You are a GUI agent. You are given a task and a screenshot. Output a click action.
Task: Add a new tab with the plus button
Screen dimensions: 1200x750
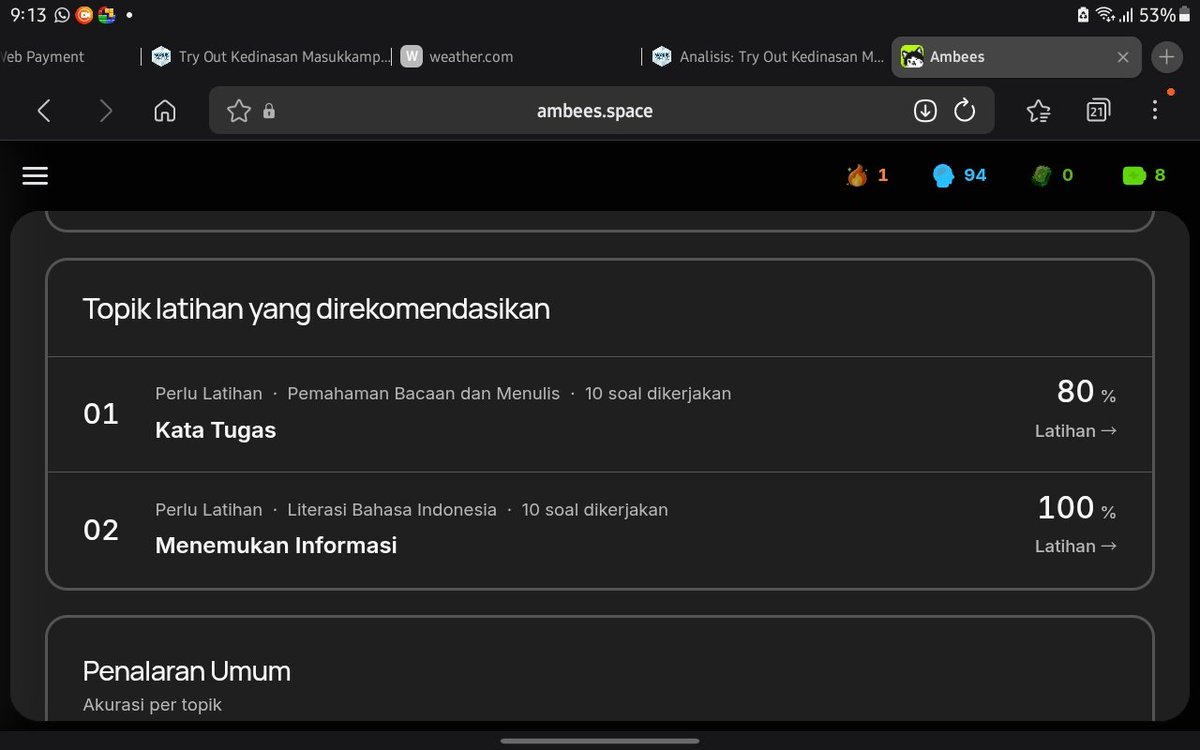pos(1167,57)
